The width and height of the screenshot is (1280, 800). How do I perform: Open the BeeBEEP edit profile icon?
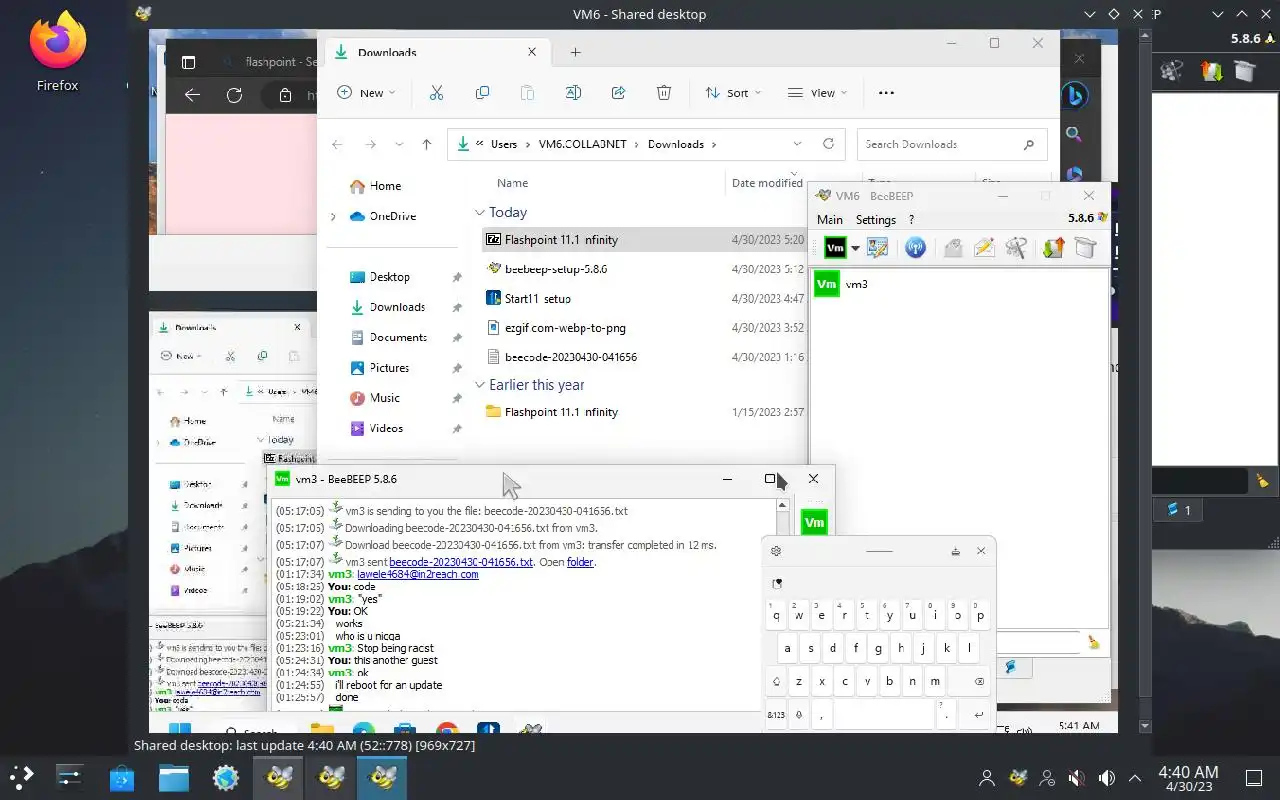(878, 248)
